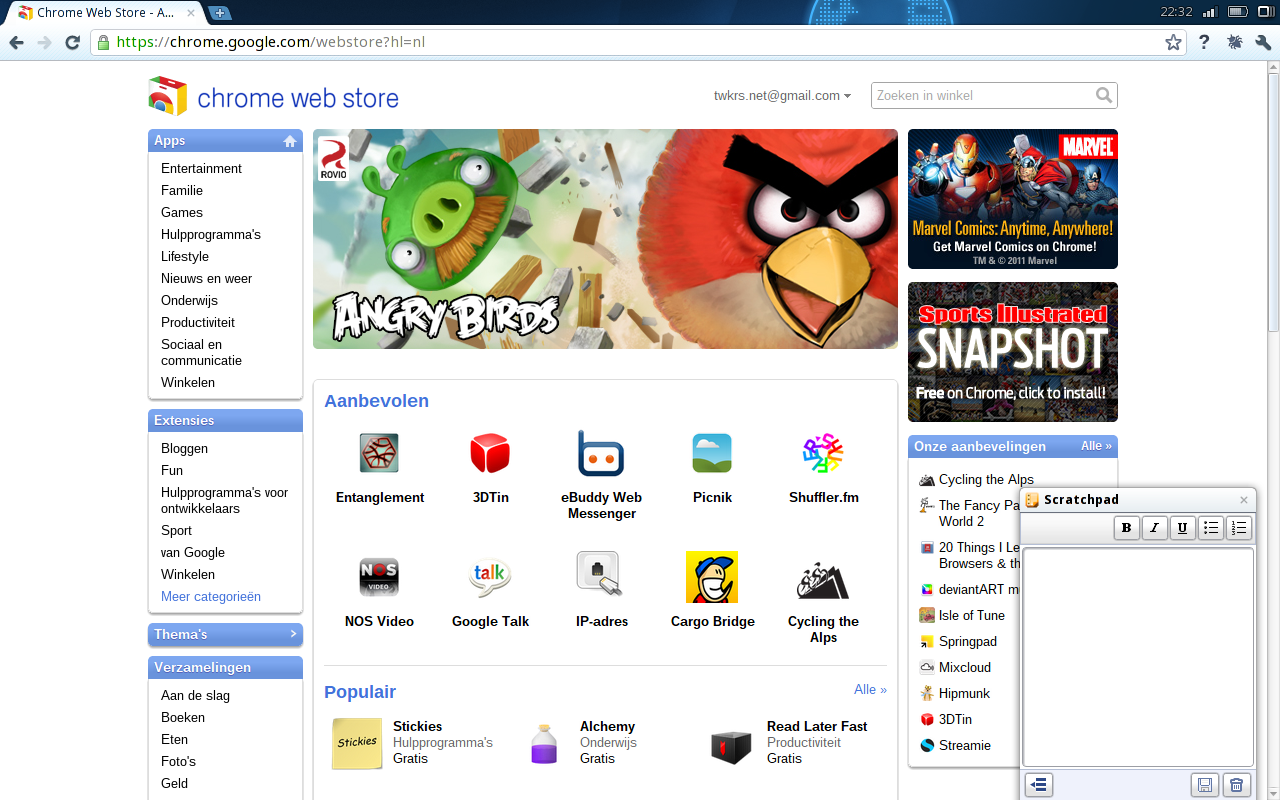Toggle bold in Scratchpad
Screen dimensions: 1280x800
(1127, 528)
